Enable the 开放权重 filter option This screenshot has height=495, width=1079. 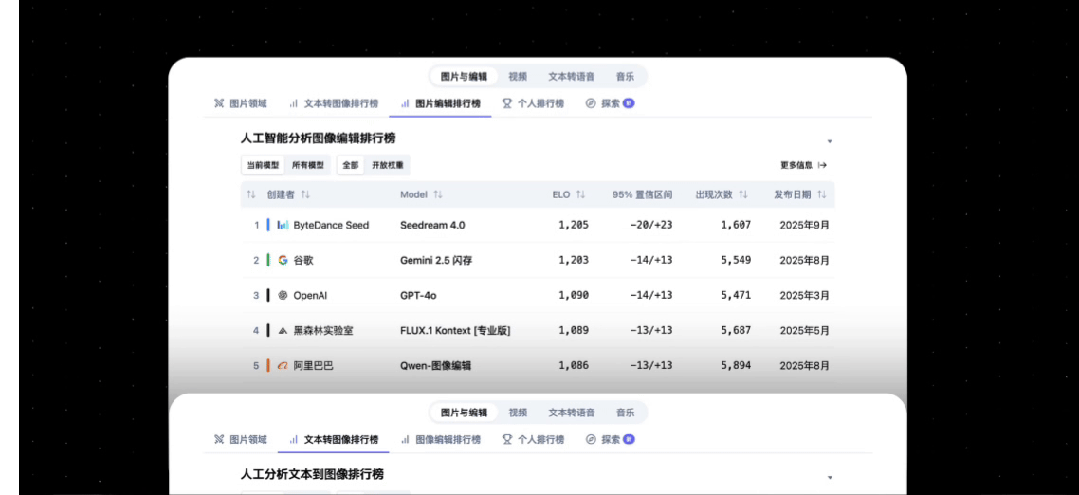tap(388, 165)
